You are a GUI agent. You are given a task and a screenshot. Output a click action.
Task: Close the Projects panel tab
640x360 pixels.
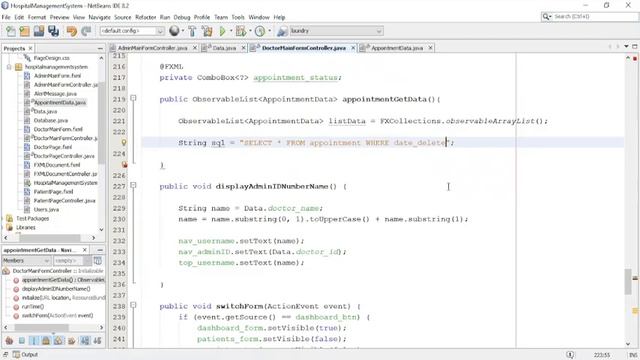[30, 48]
